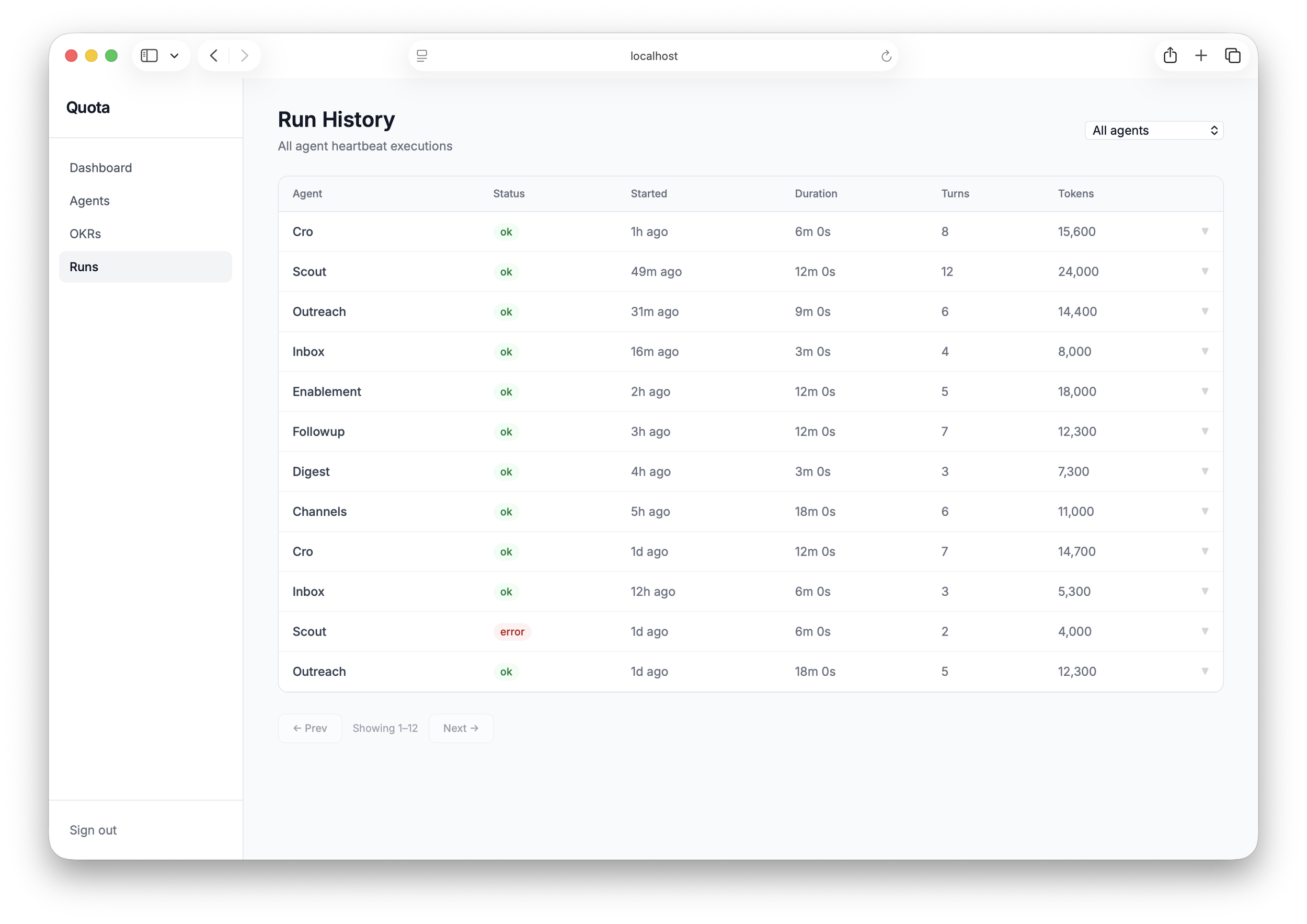Viewport: 1307px width, 924px height.
Task: Click the localhost address field
Action: [x=653, y=56]
